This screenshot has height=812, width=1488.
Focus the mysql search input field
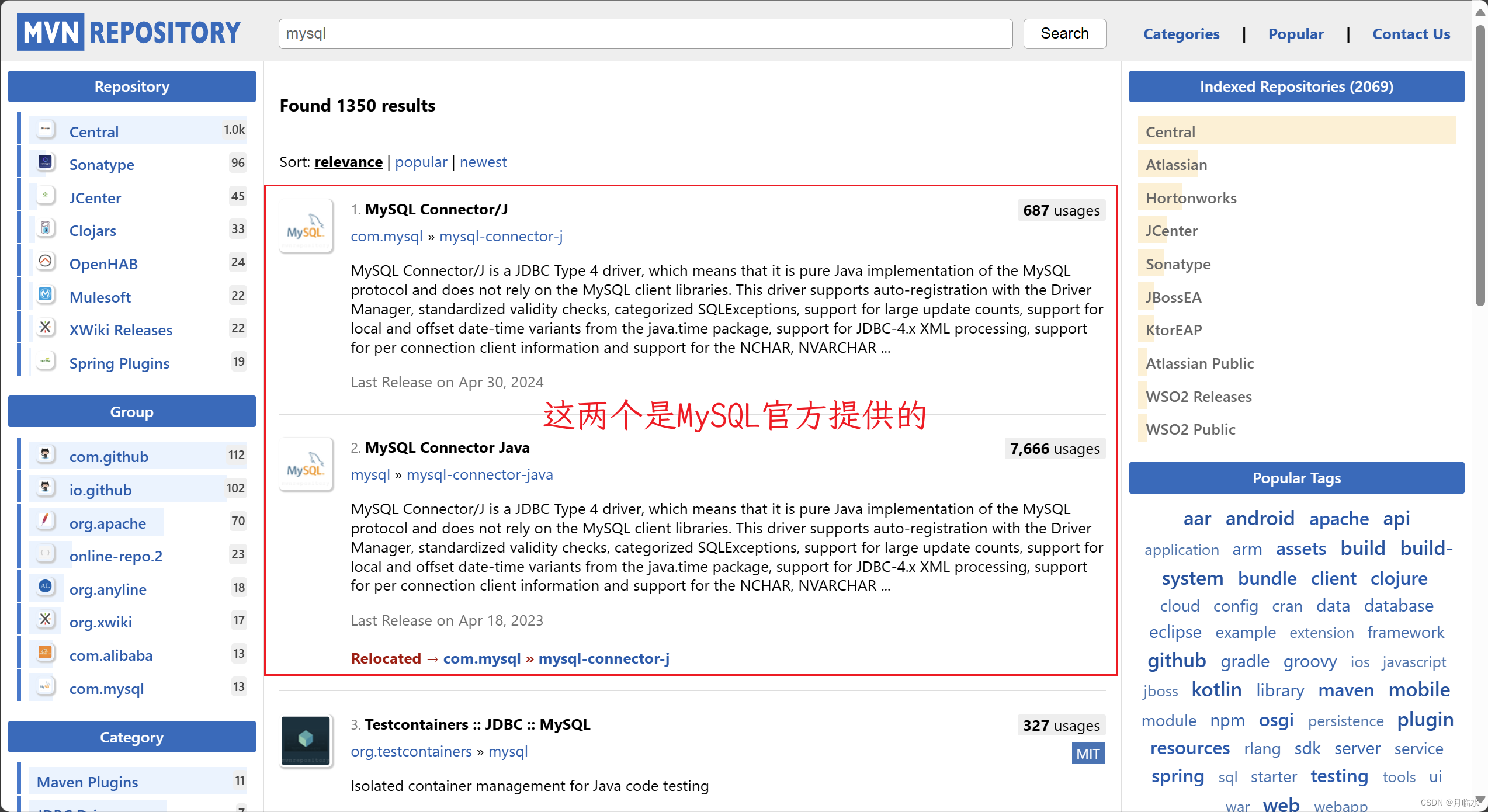point(646,34)
